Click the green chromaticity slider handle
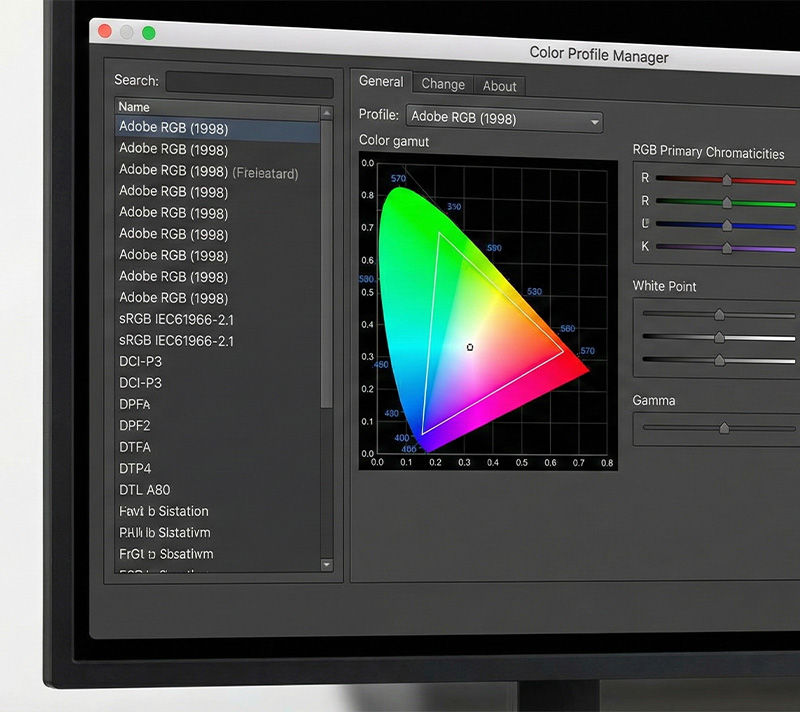This screenshot has width=800, height=712. tap(727, 202)
